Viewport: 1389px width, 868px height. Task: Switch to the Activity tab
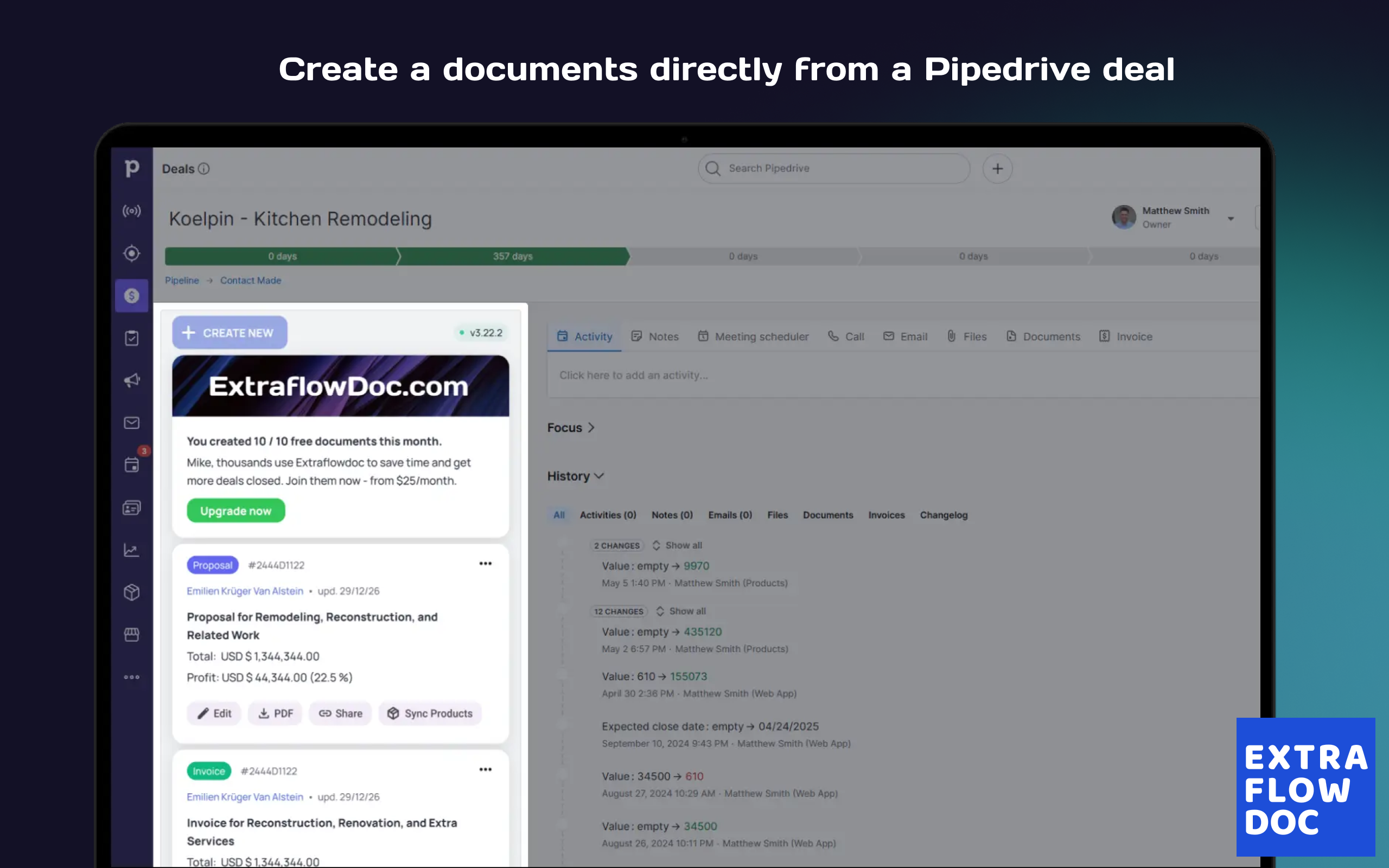pos(584,336)
